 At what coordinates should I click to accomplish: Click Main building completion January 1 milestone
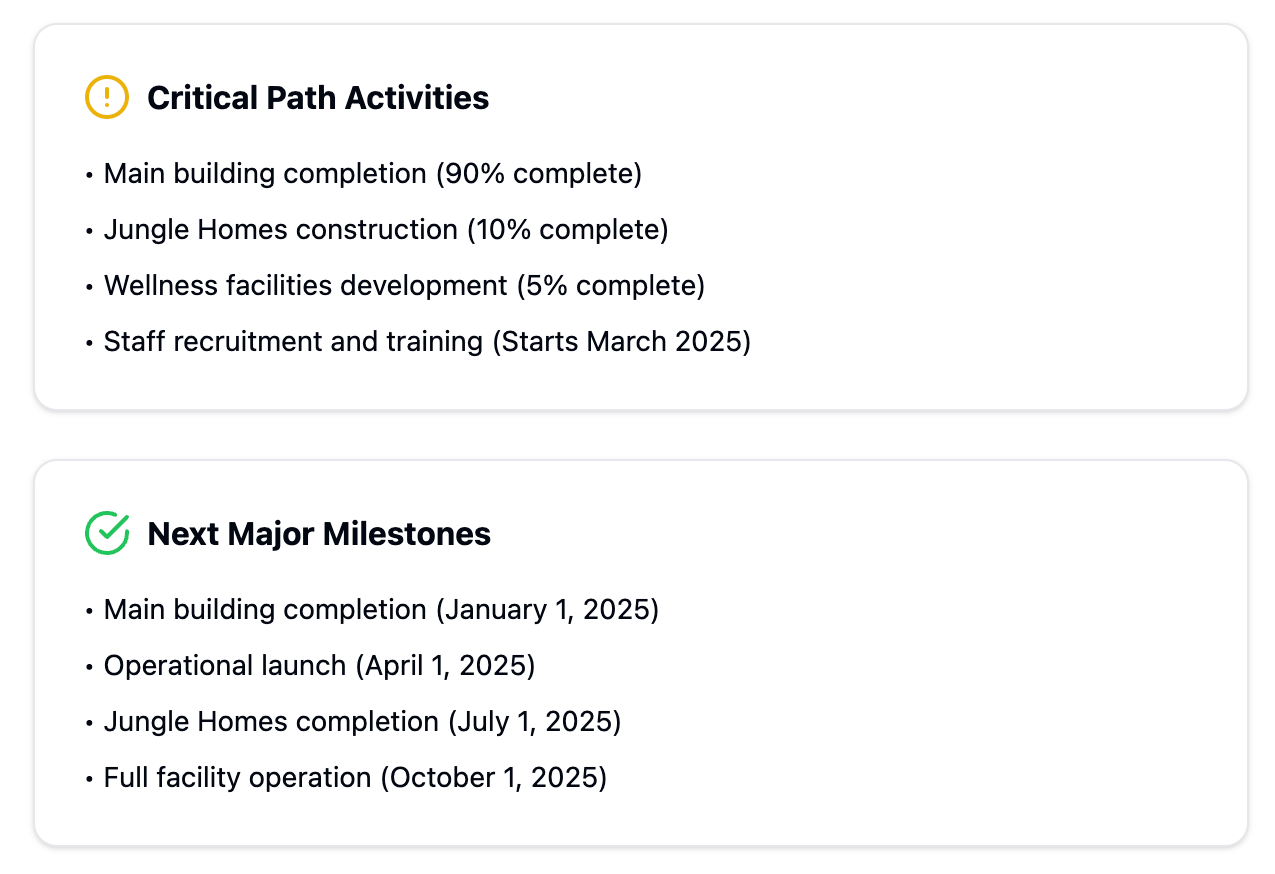tap(382, 610)
